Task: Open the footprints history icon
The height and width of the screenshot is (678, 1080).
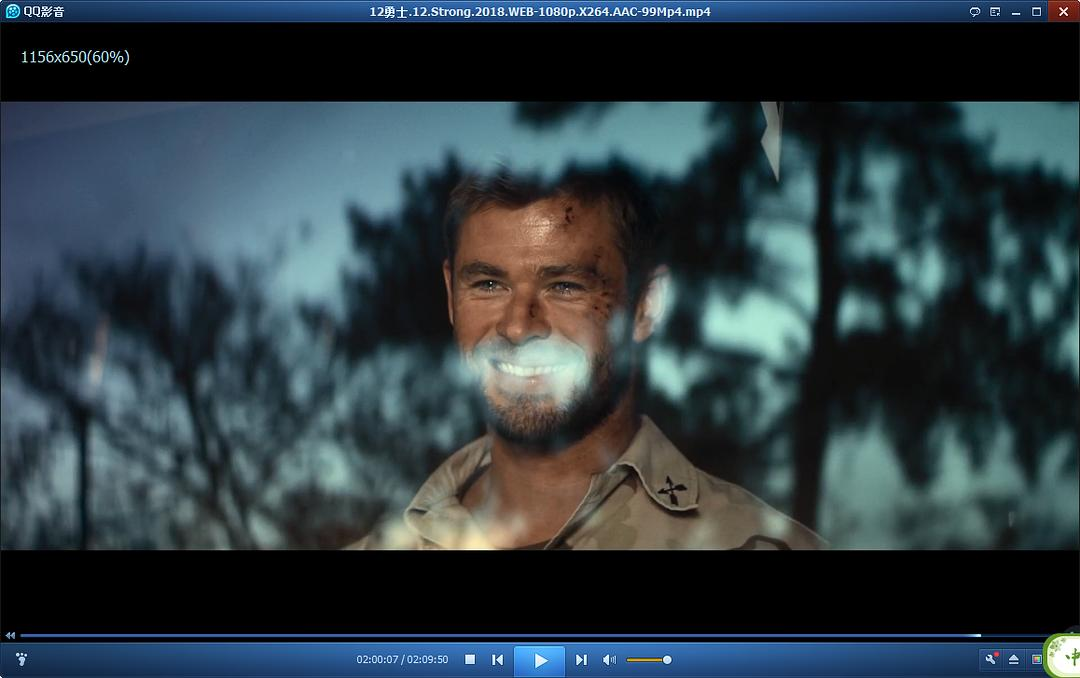Action: tap(21, 660)
